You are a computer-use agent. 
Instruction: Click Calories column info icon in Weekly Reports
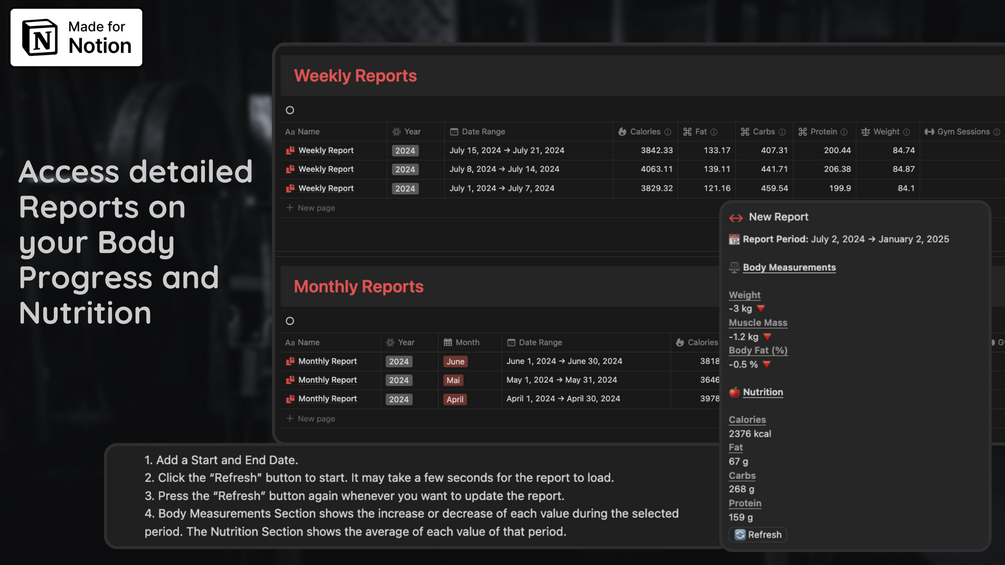[x=668, y=132]
